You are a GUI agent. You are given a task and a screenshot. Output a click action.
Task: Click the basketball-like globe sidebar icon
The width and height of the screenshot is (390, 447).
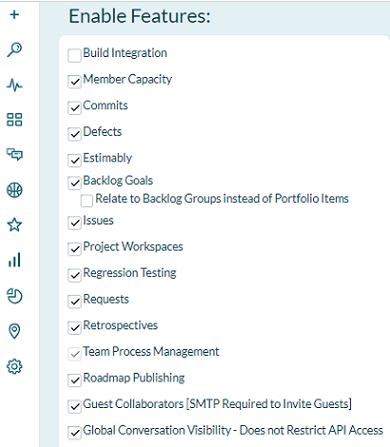[x=14, y=190]
